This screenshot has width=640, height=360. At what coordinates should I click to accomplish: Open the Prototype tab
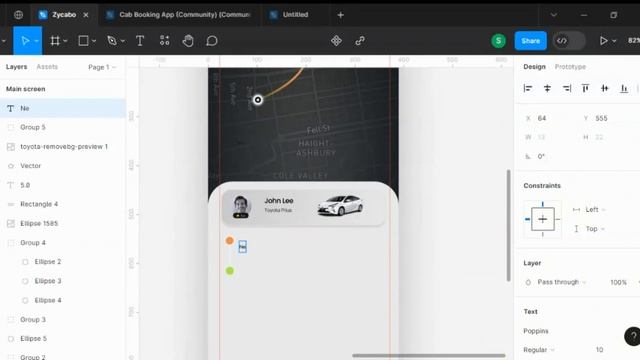point(570,67)
